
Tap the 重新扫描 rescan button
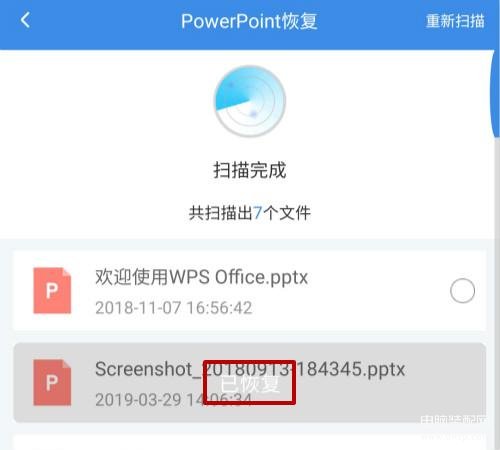(455, 21)
